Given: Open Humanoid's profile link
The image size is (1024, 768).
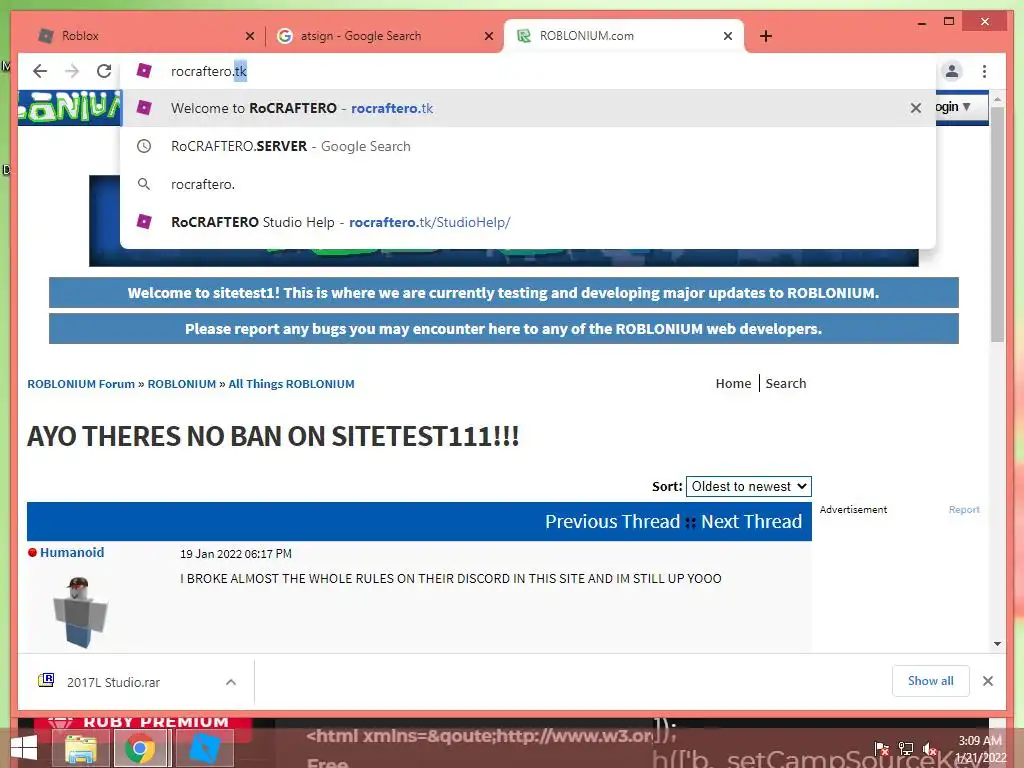Looking at the screenshot, I should coord(72,552).
